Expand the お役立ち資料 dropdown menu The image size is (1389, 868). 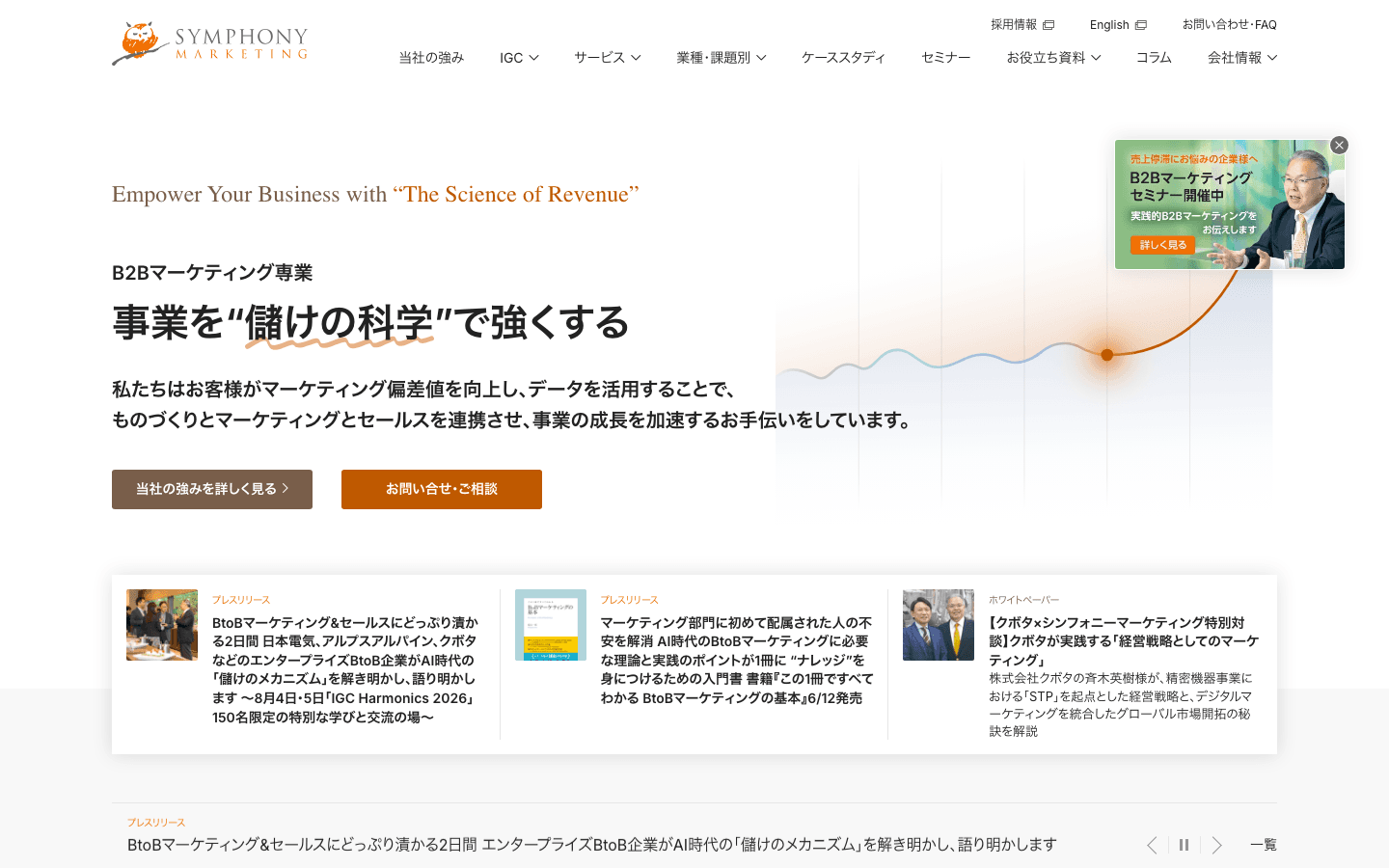[1053, 58]
